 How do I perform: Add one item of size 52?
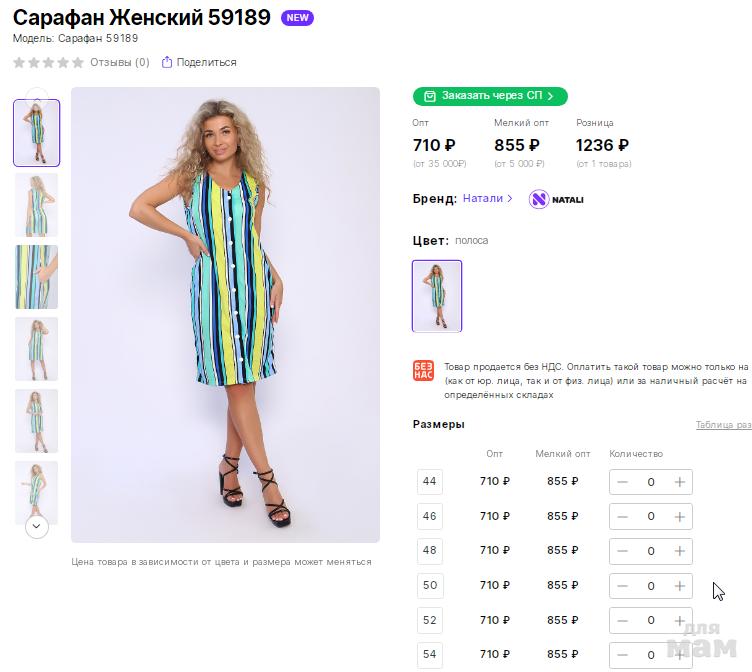point(680,620)
